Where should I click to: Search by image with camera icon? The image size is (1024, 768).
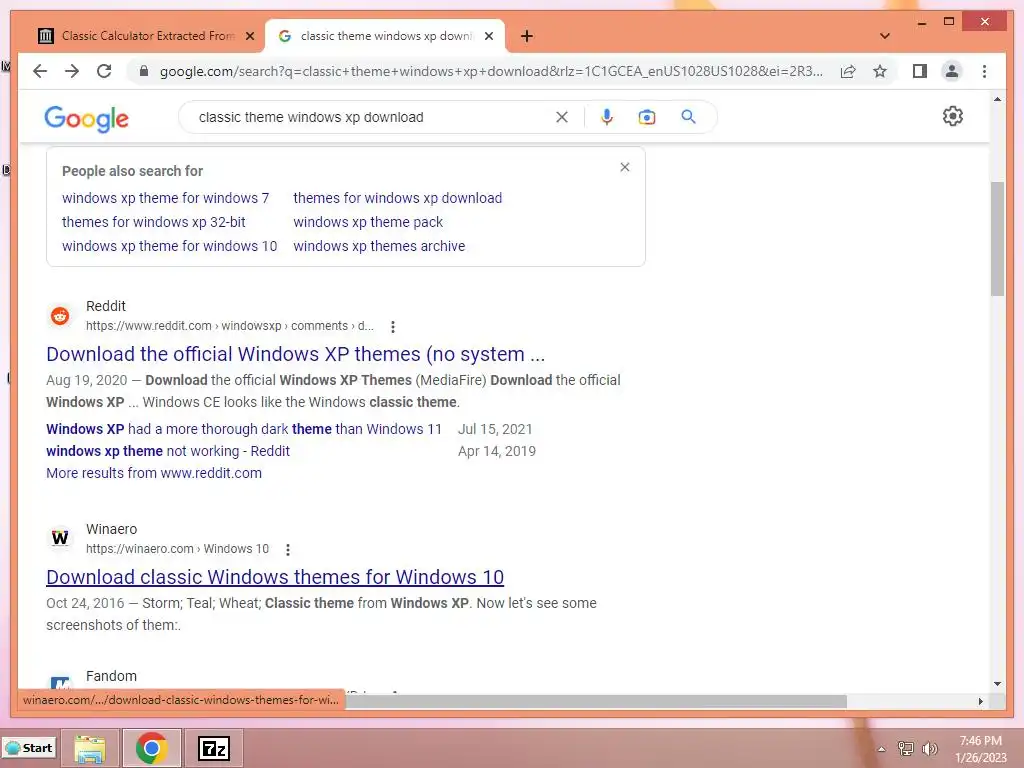coord(647,117)
